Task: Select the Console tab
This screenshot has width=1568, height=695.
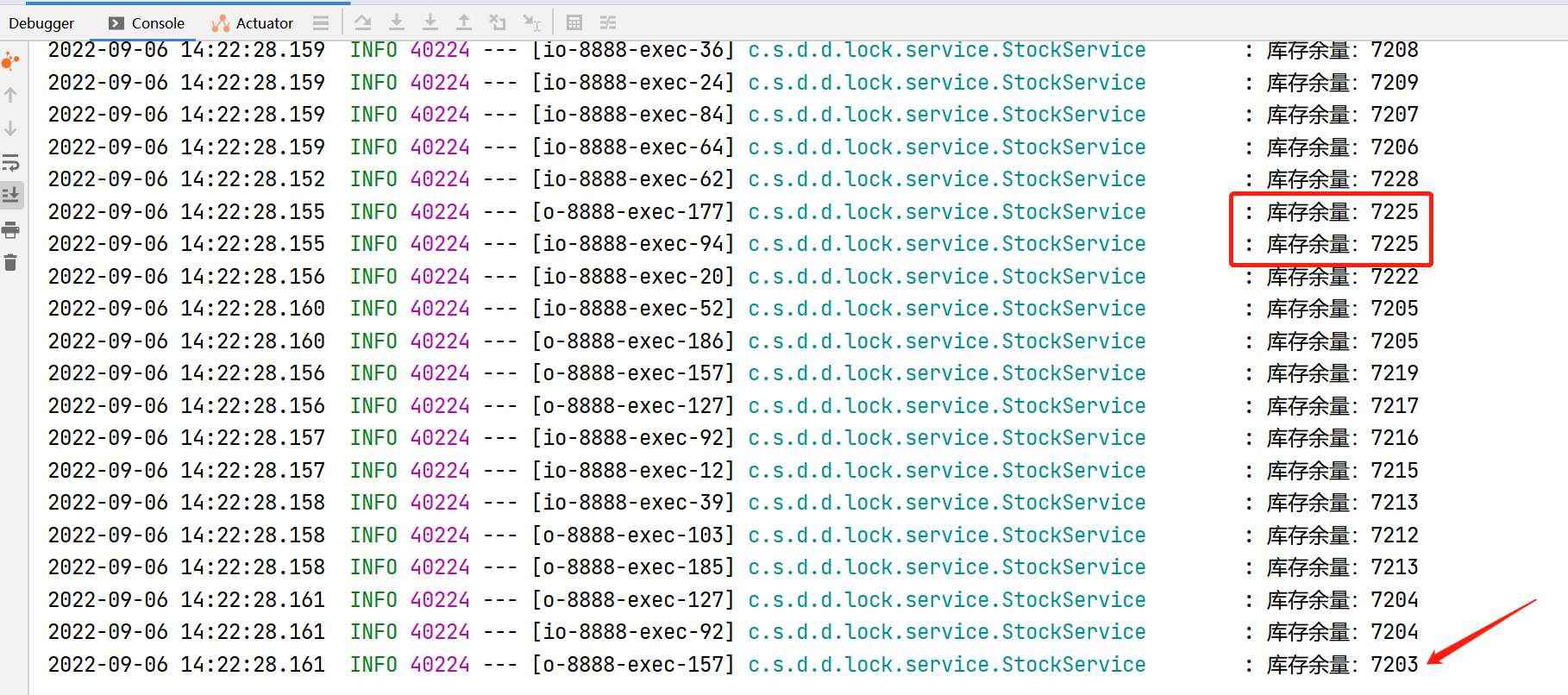Action: (x=147, y=23)
